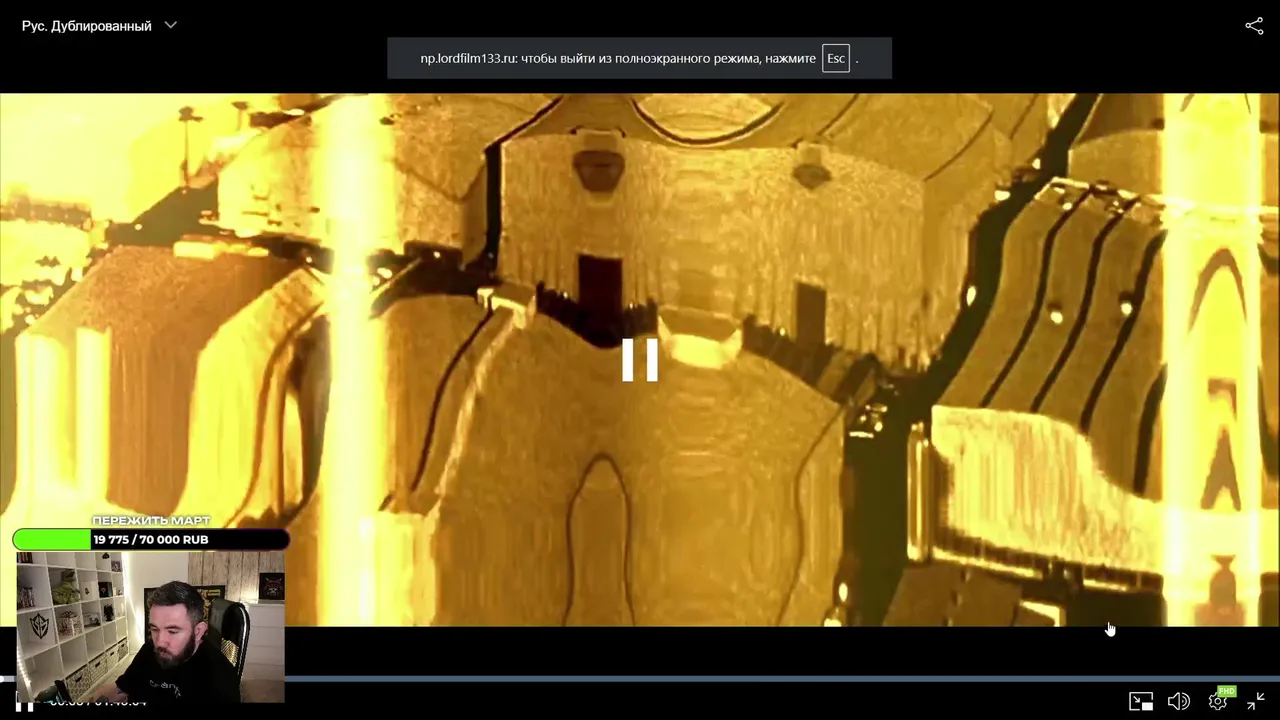Exit fullscreen using the collapse arrows icon
The width and height of the screenshot is (1280, 720).
pos(1256,702)
